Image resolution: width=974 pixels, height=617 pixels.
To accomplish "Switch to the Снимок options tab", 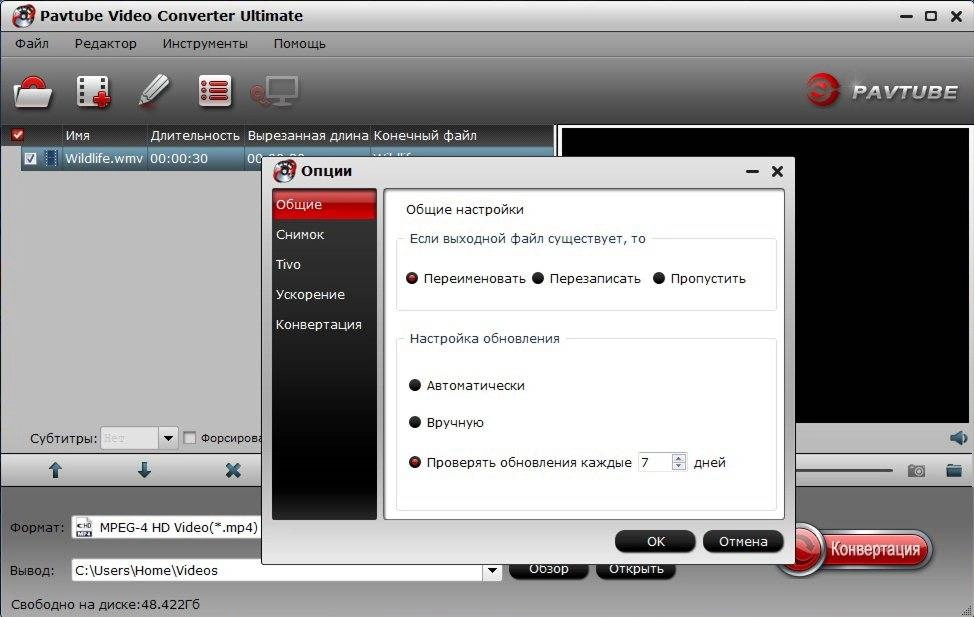I will tap(324, 234).
